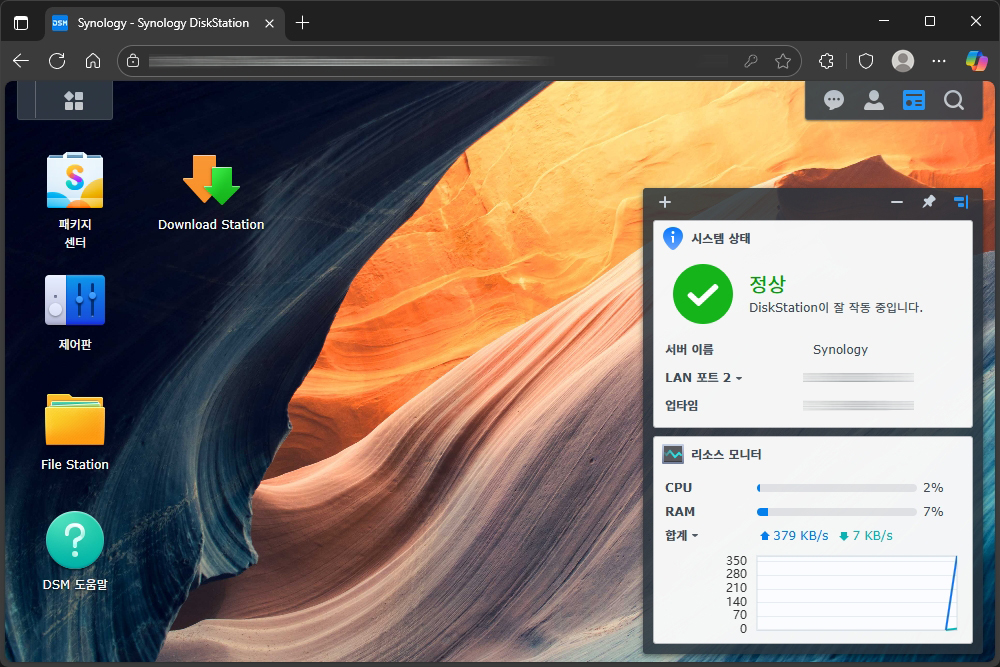Click the system status info icon
Viewport: 1000px width, 667px height.
point(673,238)
